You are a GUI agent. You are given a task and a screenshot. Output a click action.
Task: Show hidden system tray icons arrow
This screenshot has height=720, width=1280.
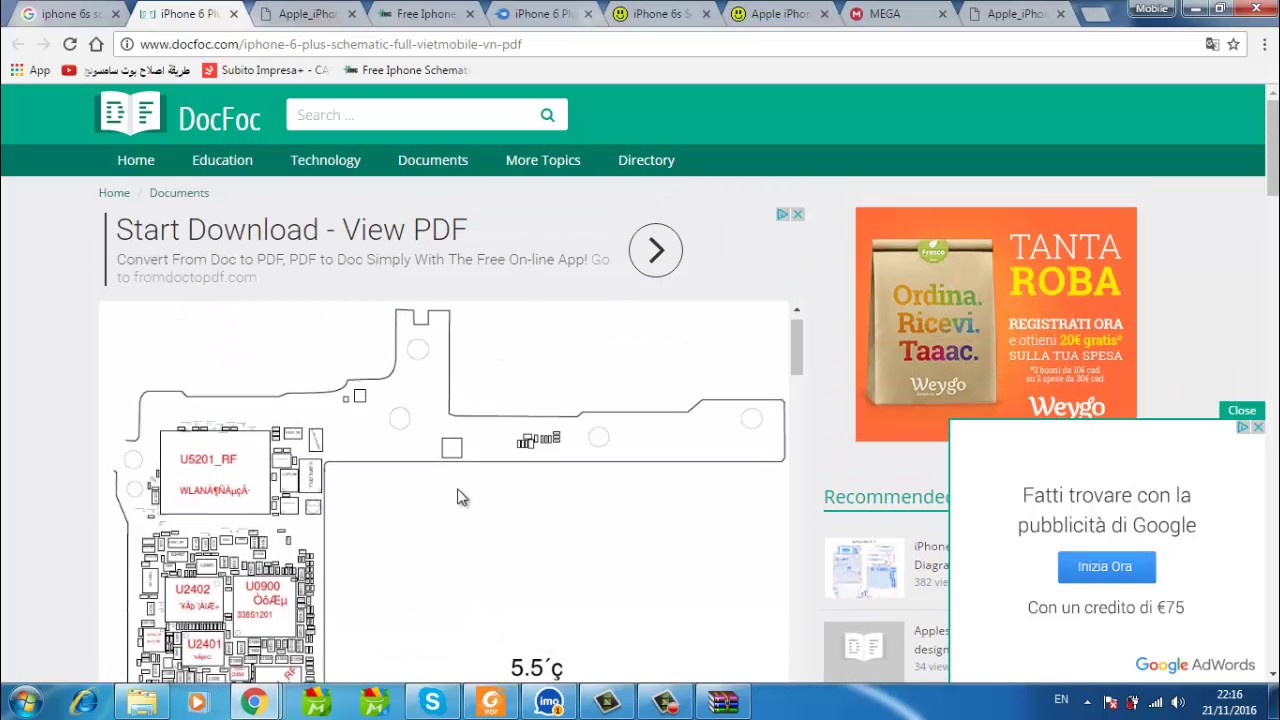pyautogui.click(x=1087, y=702)
